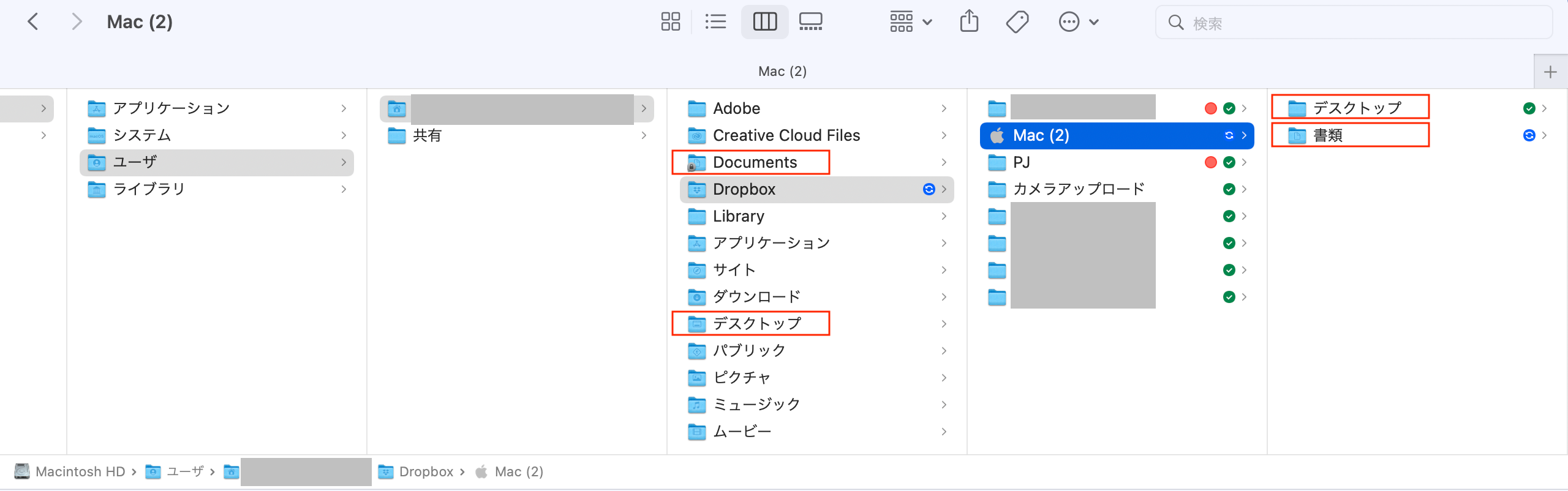Click the Dropbox folder icon
Image resolution: width=1568 pixels, height=491 pixels.
pos(696,189)
